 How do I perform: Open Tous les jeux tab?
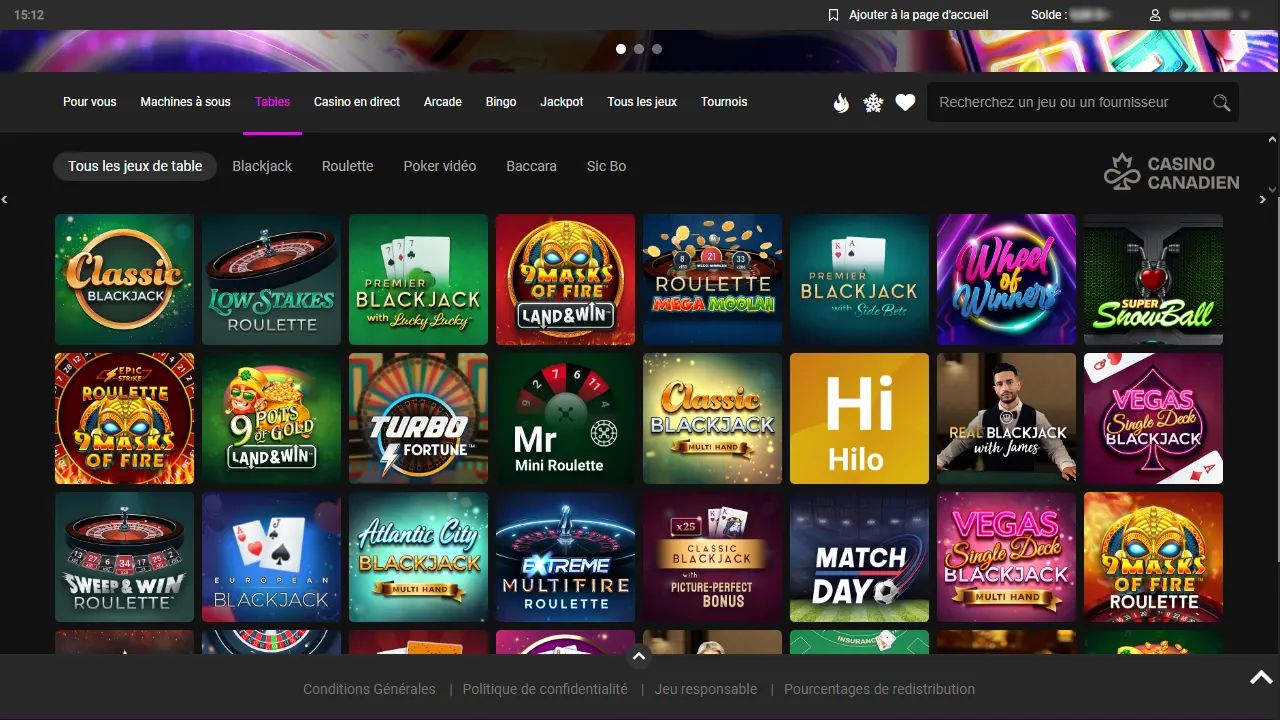click(642, 102)
